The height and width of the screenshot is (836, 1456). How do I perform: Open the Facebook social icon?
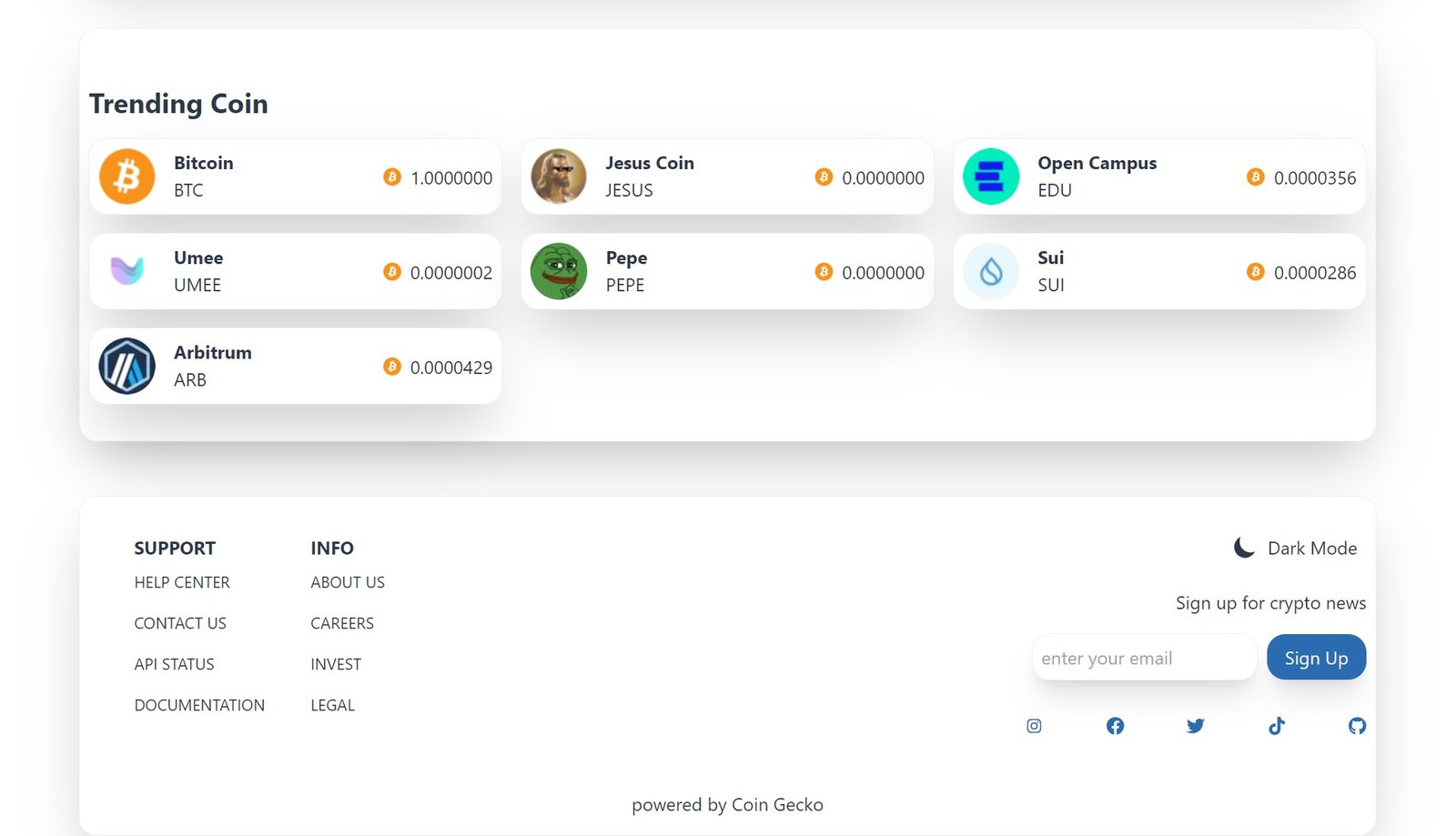1115,726
